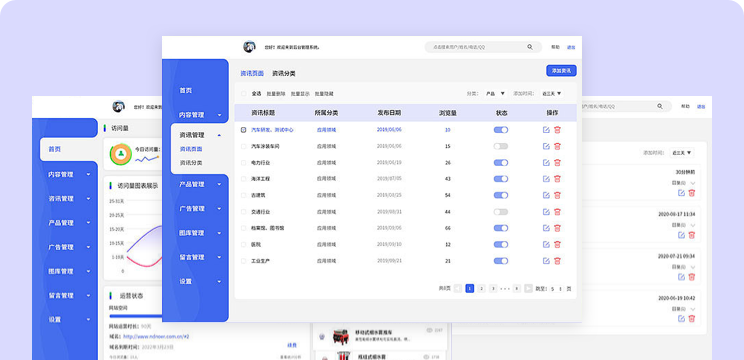Delete the 电力行业 row
Screen dimensions: 744x360
557,163
